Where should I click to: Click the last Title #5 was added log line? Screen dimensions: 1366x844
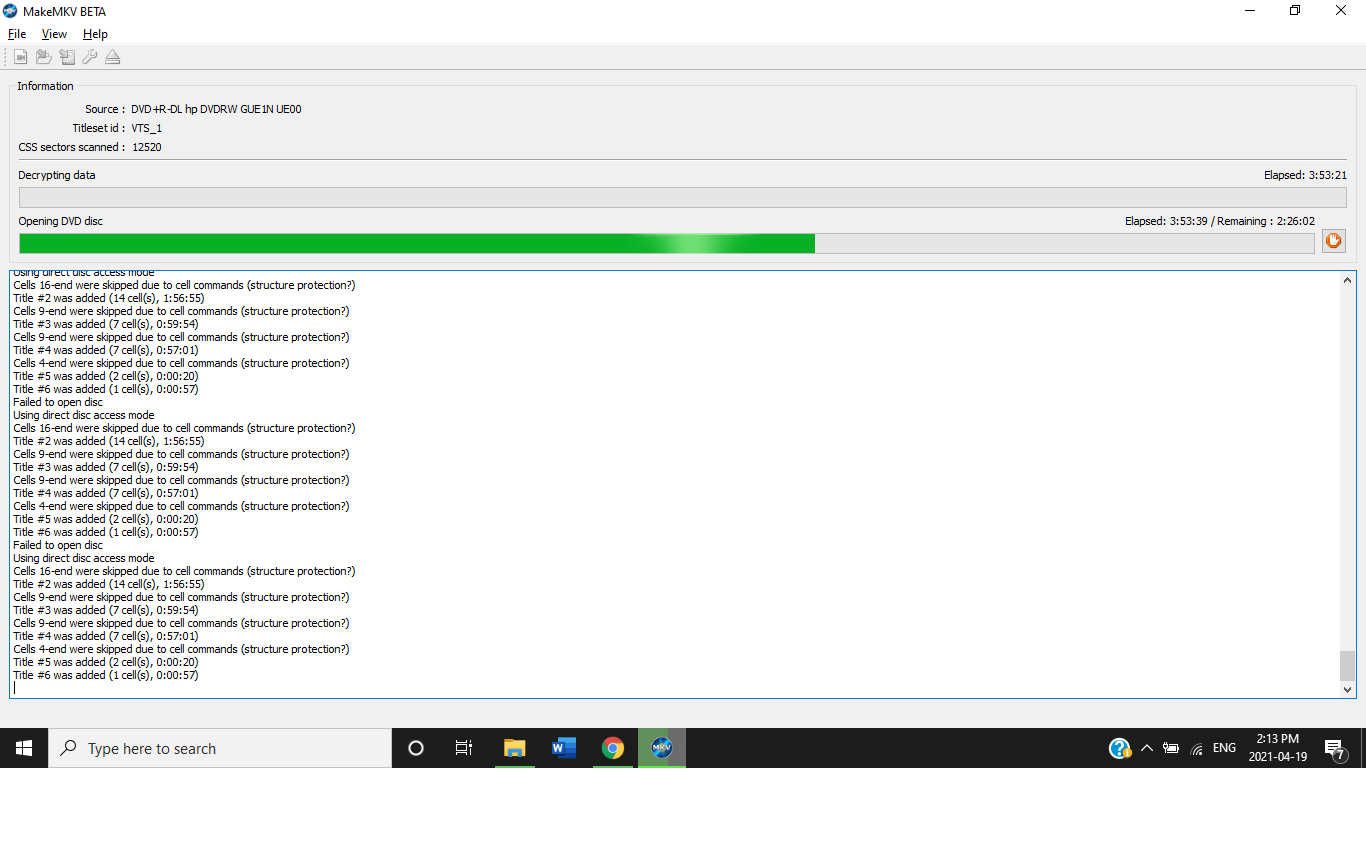(105, 662)
